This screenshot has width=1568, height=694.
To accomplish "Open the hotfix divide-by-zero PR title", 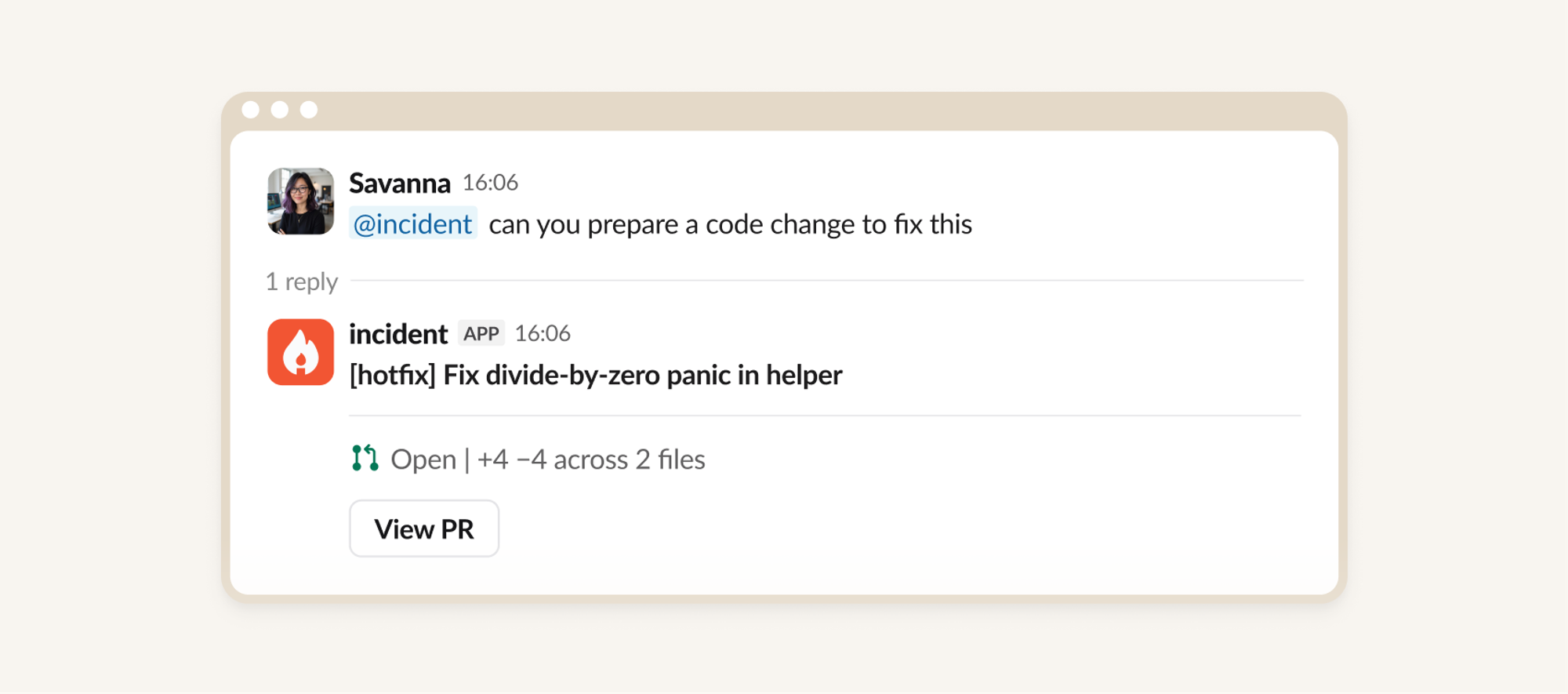I will click(596, 375).
